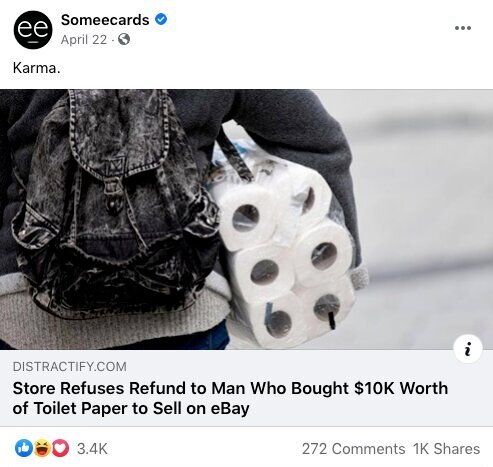Click the blue verified badge next to Someecards
The height and width of the screenshot is (467, 493).
[x=161, y=19]
